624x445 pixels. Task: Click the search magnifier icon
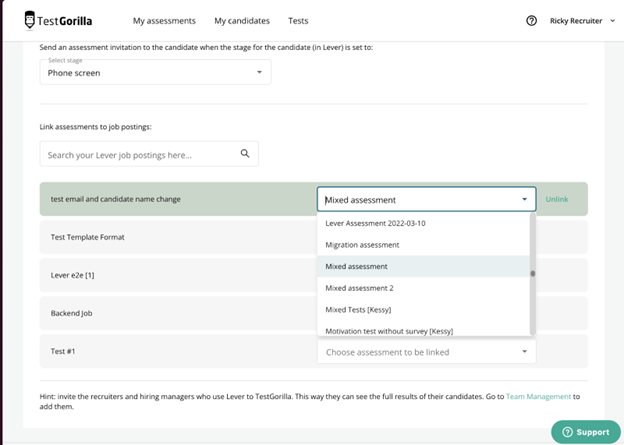pos(245,154)
